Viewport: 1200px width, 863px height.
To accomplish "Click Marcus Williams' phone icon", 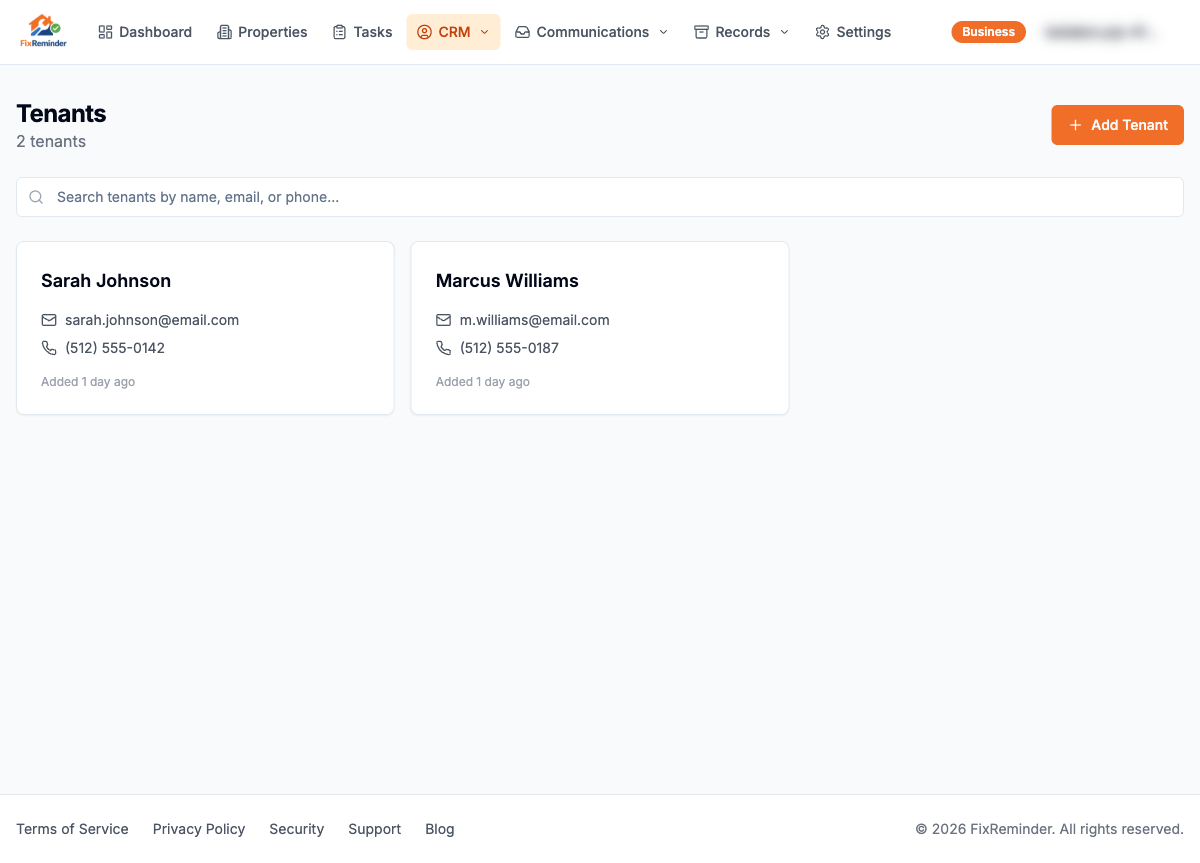I will pos(444,348).
